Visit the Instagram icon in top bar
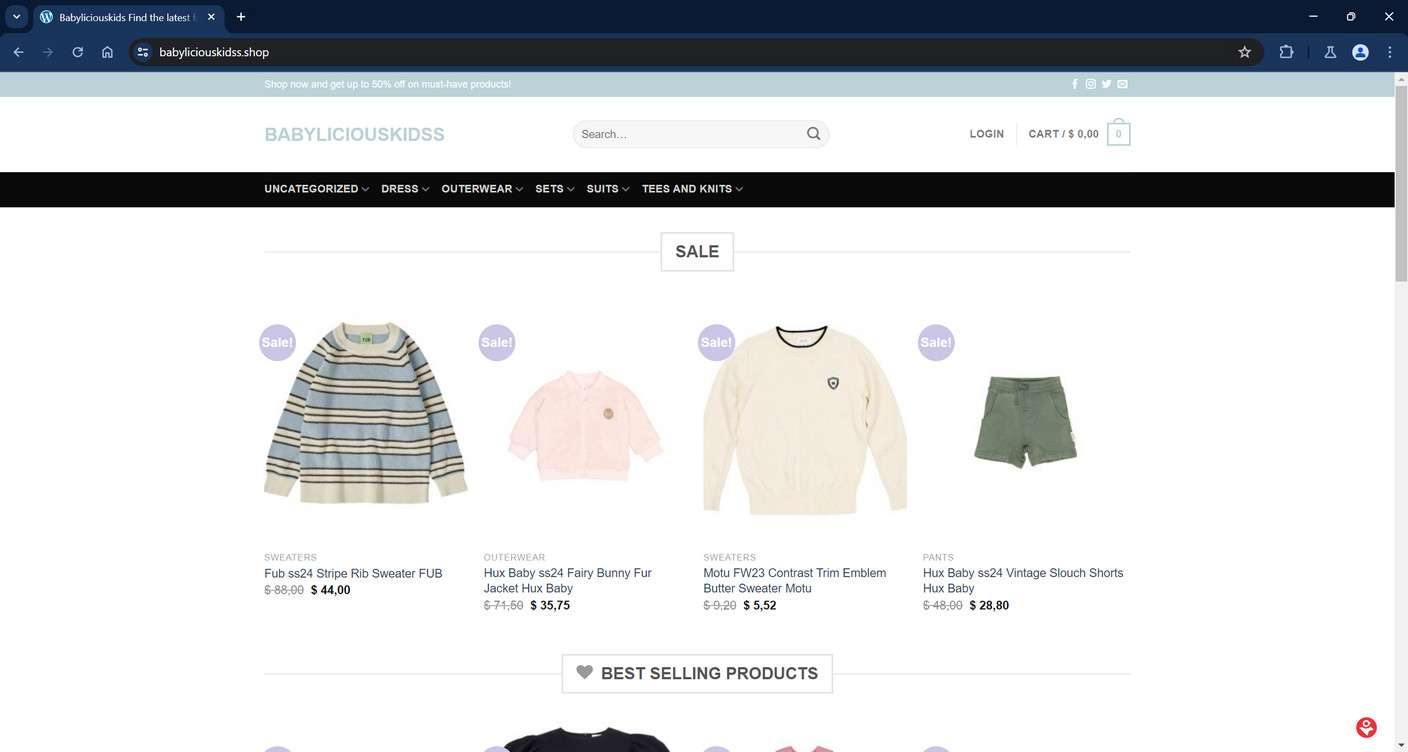Image resolution: width=1408 pixels, height=752 pixels. click(1091, 84)
